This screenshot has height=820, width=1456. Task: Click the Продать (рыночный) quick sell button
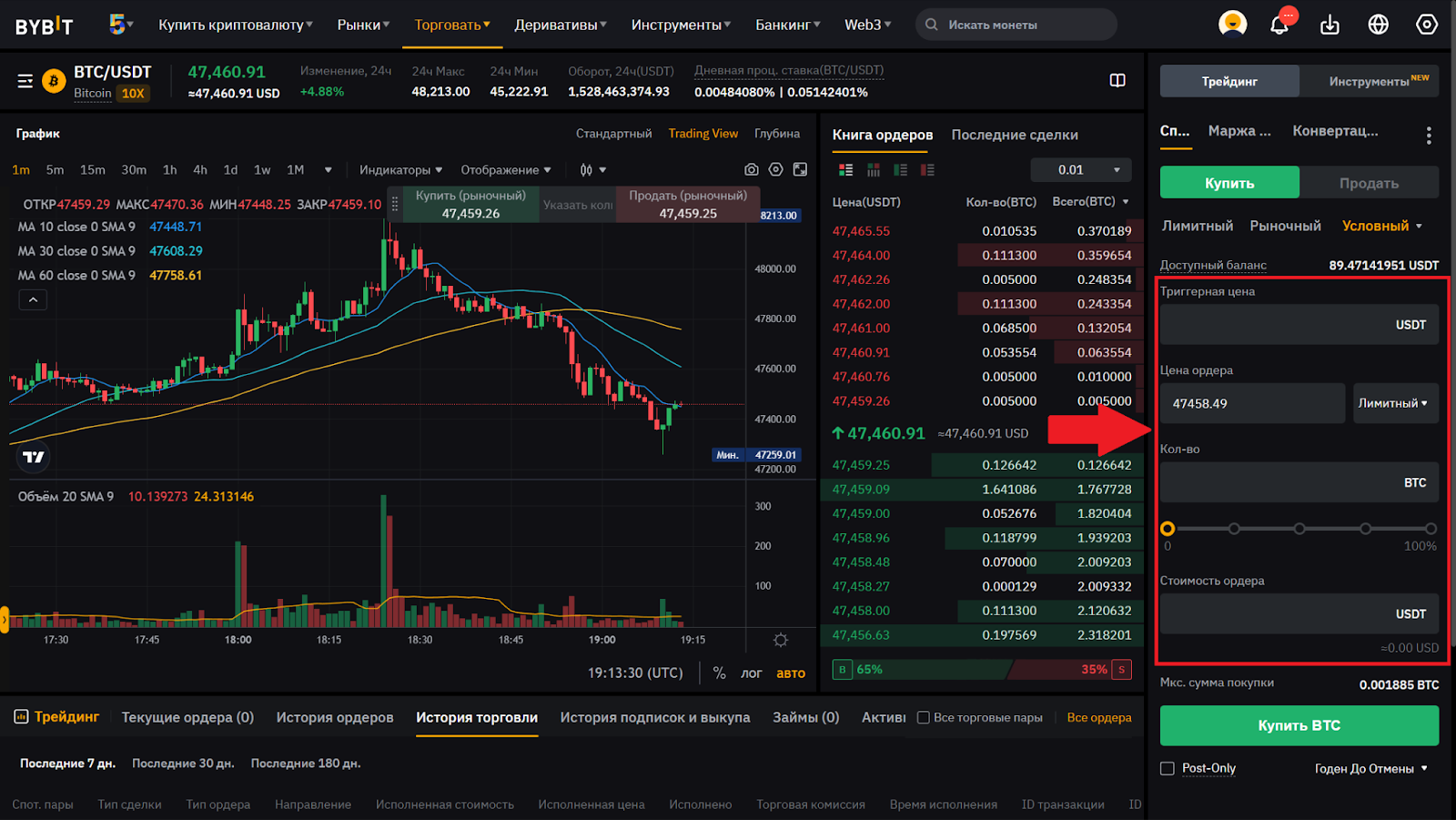tap(688, 205)
